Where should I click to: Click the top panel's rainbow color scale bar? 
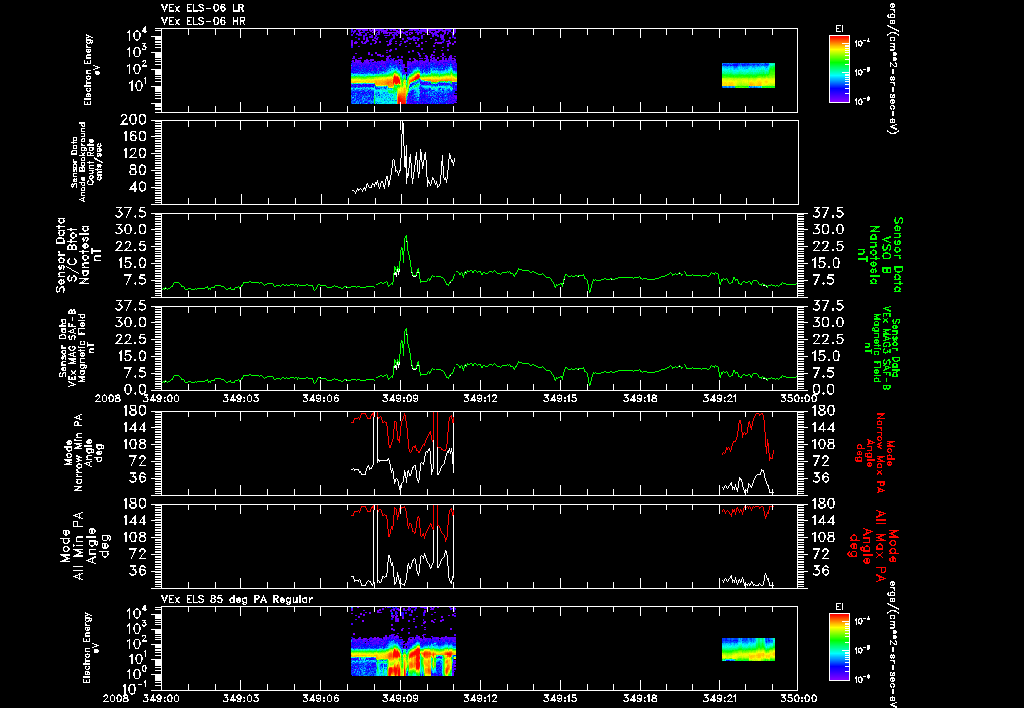[x=839, y=69]
